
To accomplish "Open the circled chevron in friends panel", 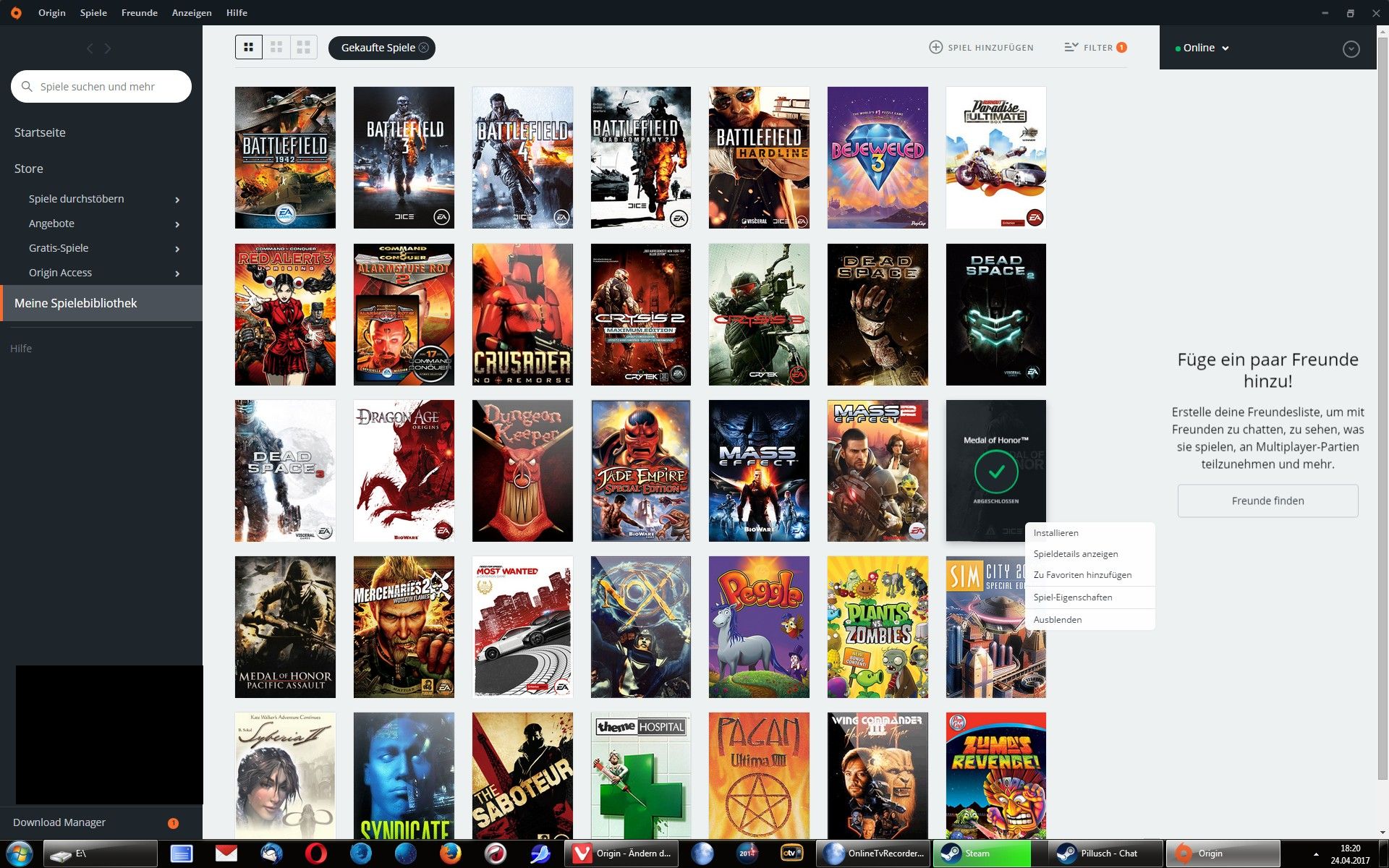I will tap(1351, 49).
